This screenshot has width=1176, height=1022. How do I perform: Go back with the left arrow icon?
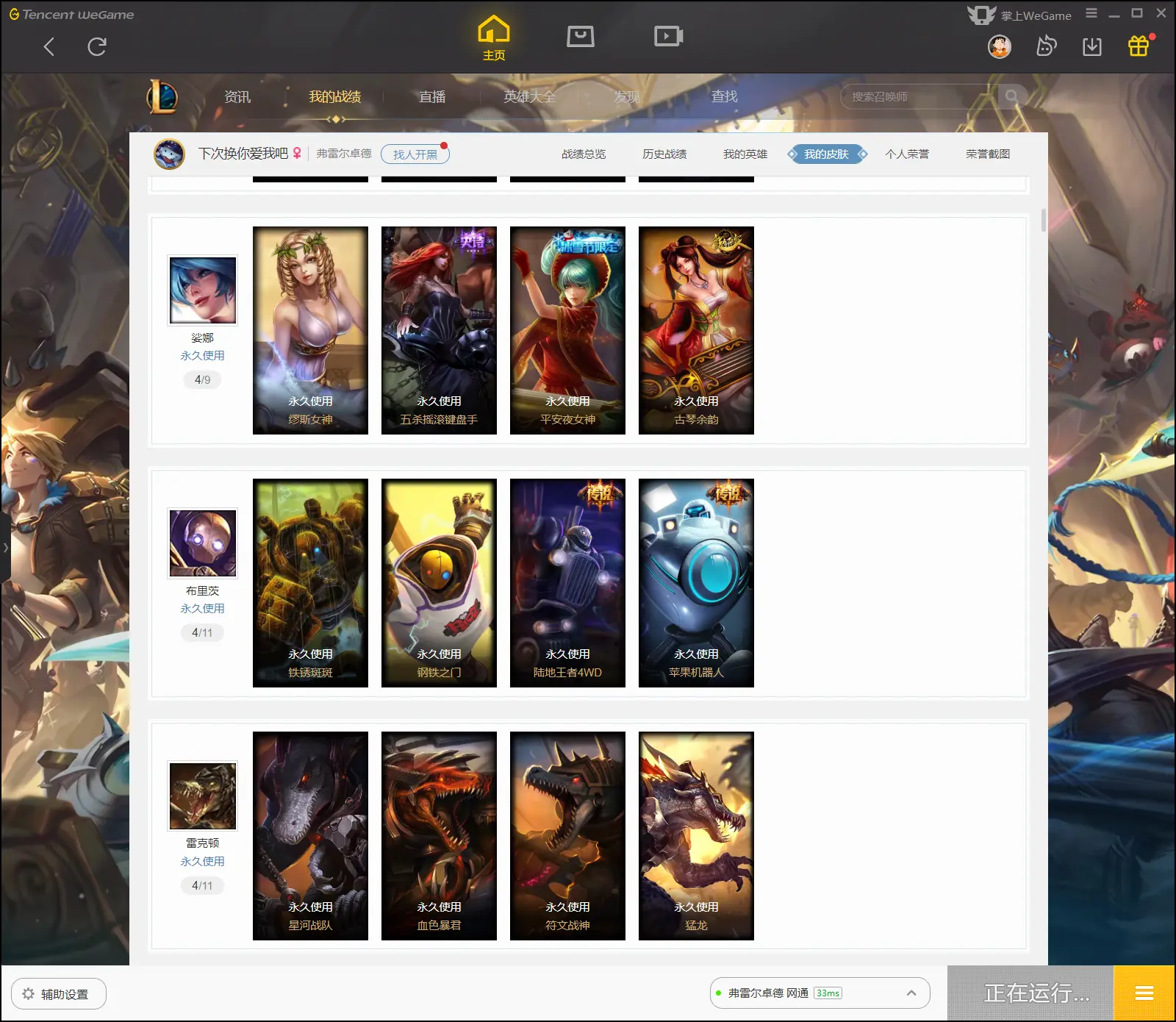click(49, 47)
